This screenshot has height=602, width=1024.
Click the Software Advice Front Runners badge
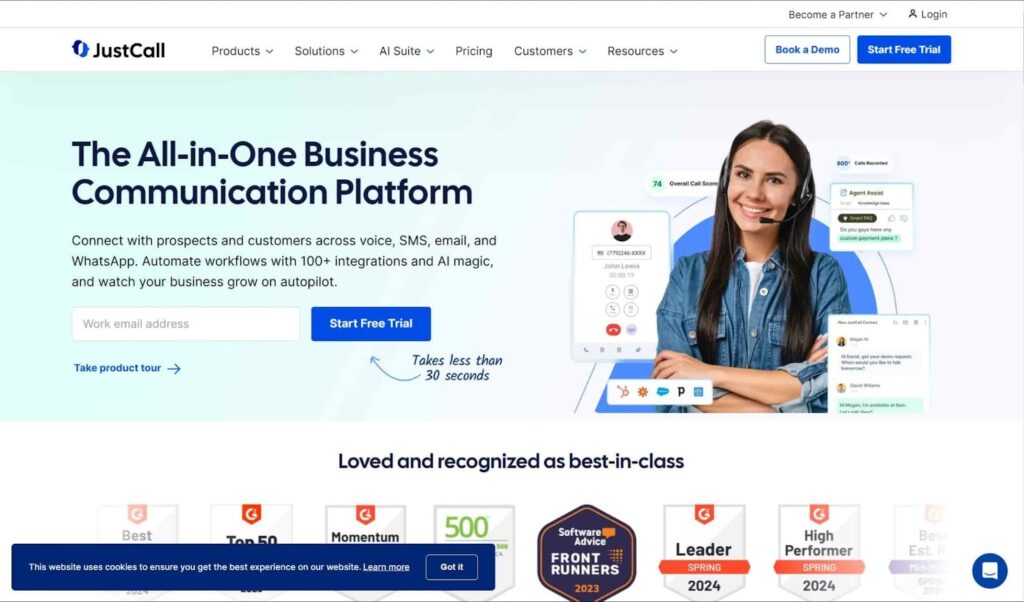[586, 552]
